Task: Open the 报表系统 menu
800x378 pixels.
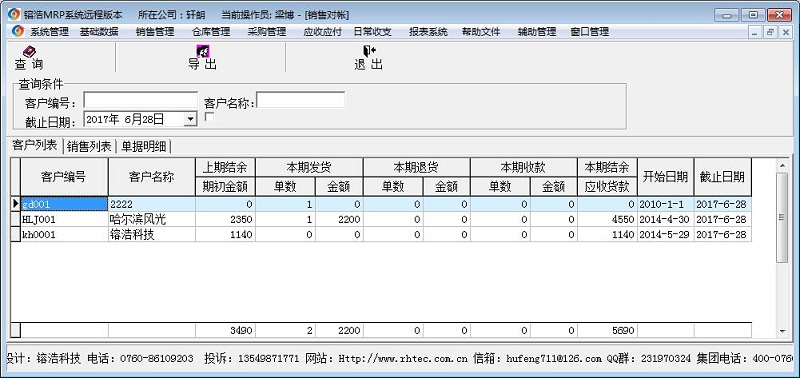Action: [x=429, y=32]
